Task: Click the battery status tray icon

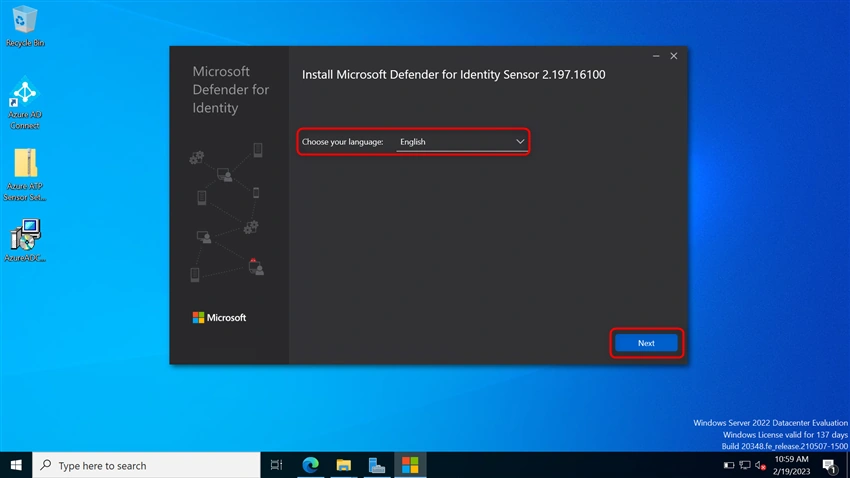Action: (x=729, y=465)
